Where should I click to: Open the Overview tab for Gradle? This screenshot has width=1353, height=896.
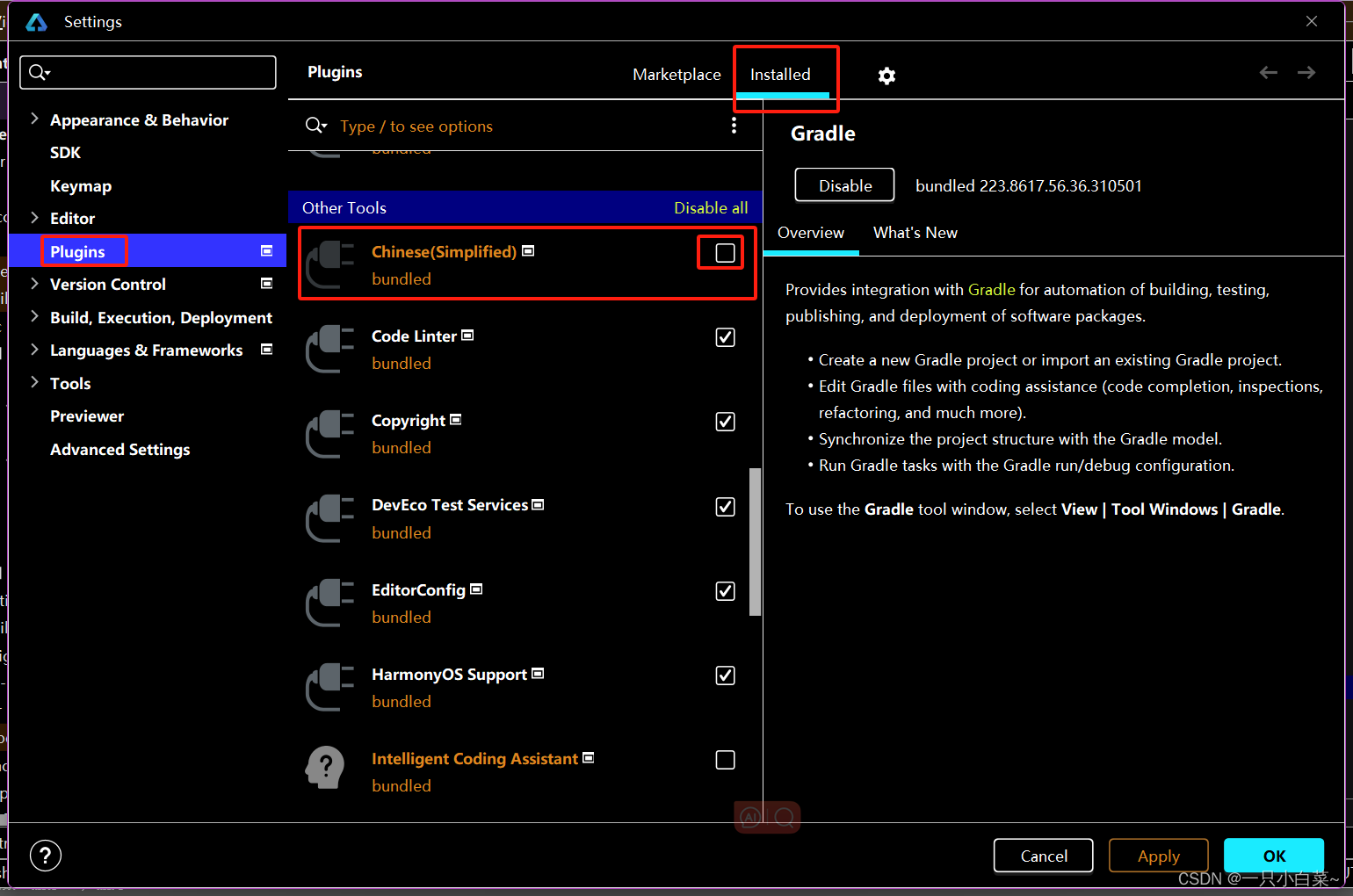[x=811, y=233]
